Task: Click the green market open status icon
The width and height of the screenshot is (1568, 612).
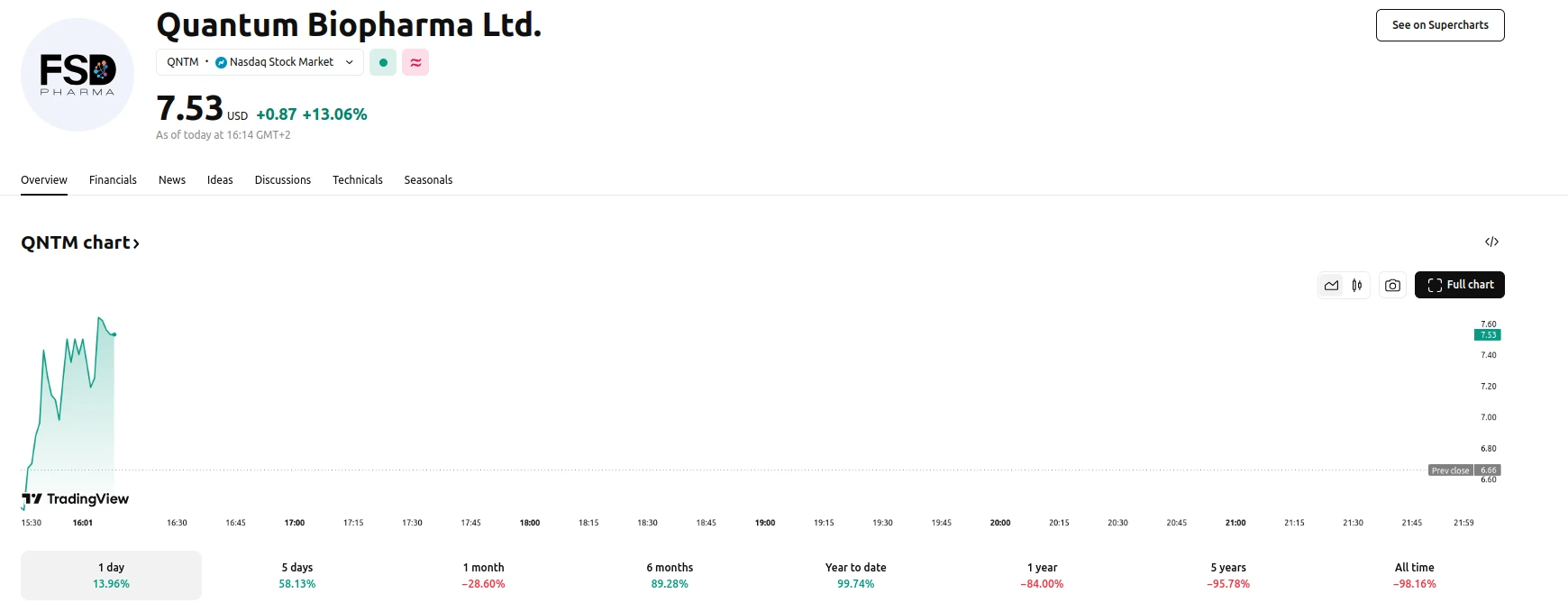Action: coord(383,62)
